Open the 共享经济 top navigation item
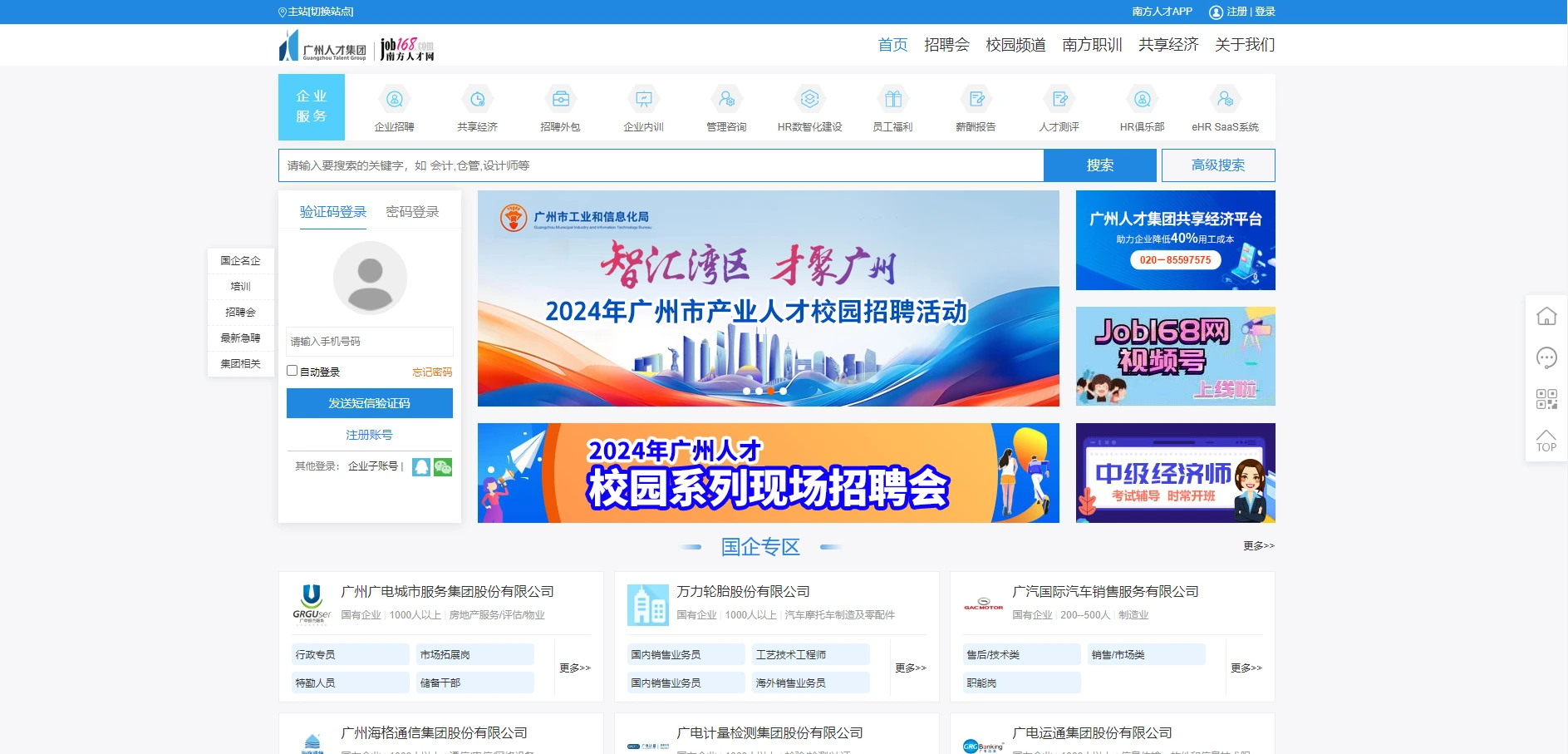1568x754 pixels. pos(1168,45)
